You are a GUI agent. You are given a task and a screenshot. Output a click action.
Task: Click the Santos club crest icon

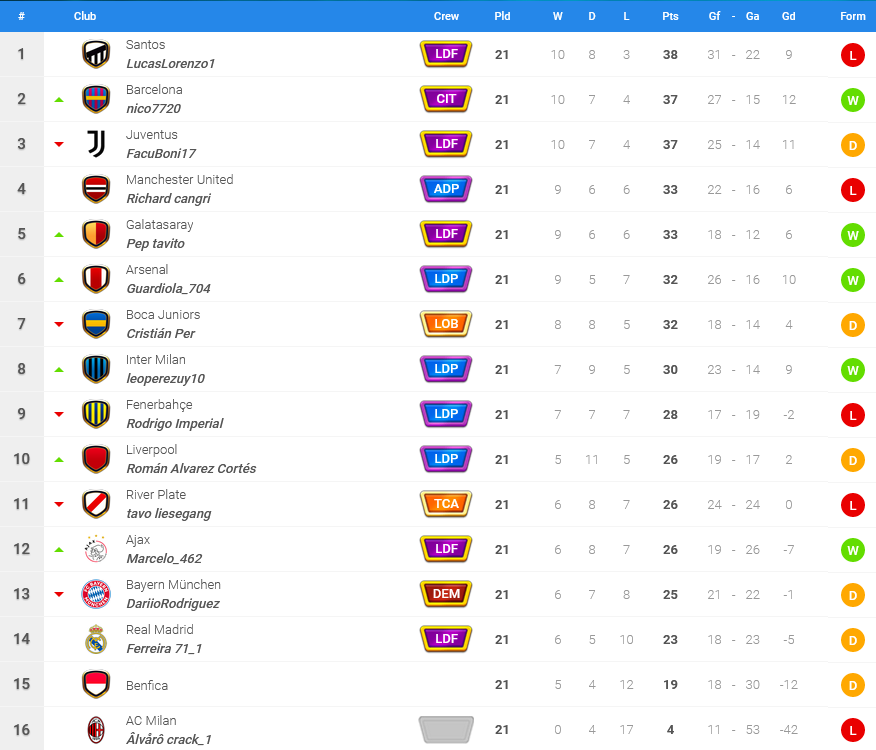96,54
